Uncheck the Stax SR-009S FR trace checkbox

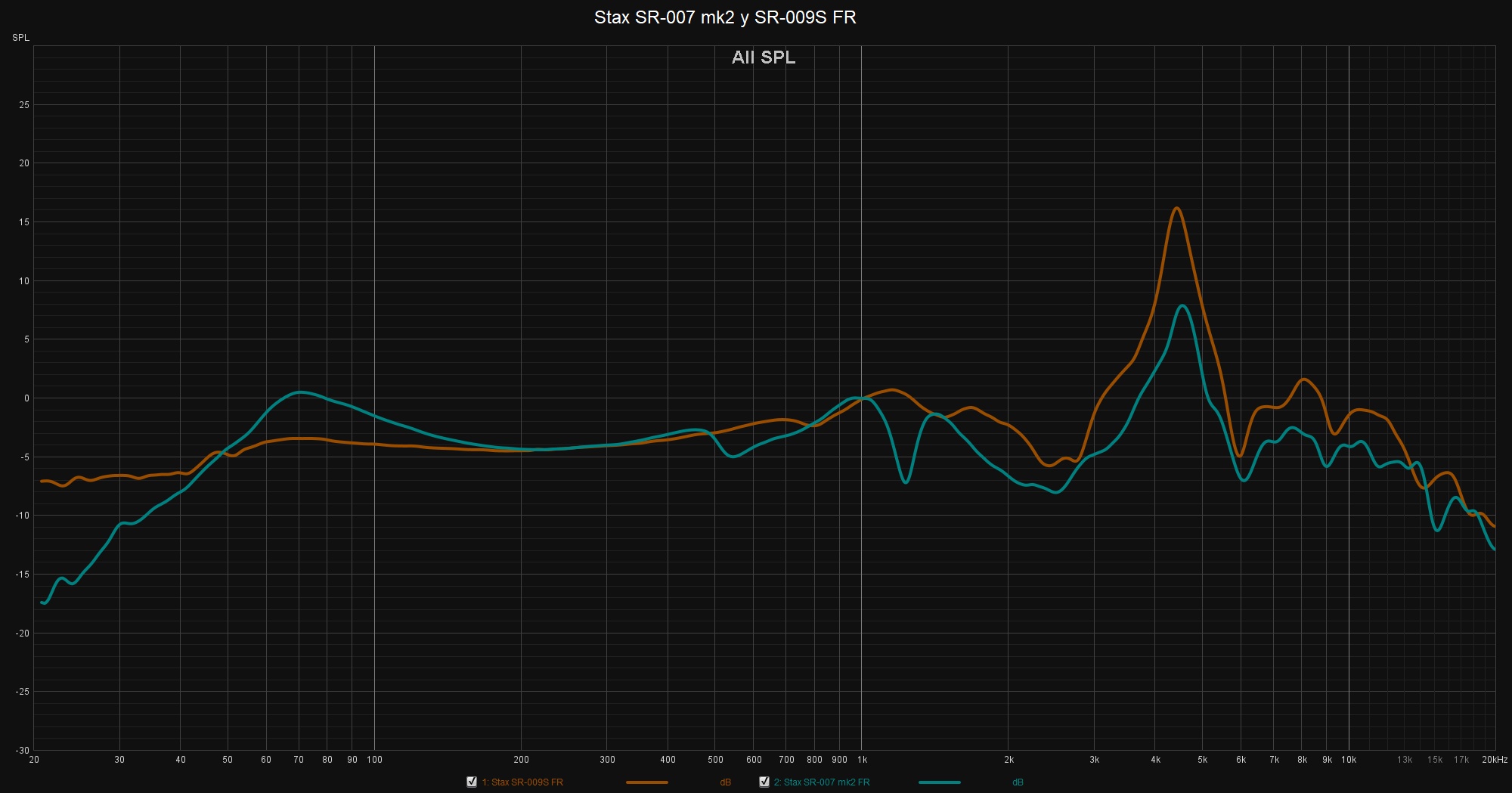click(472, 782)
